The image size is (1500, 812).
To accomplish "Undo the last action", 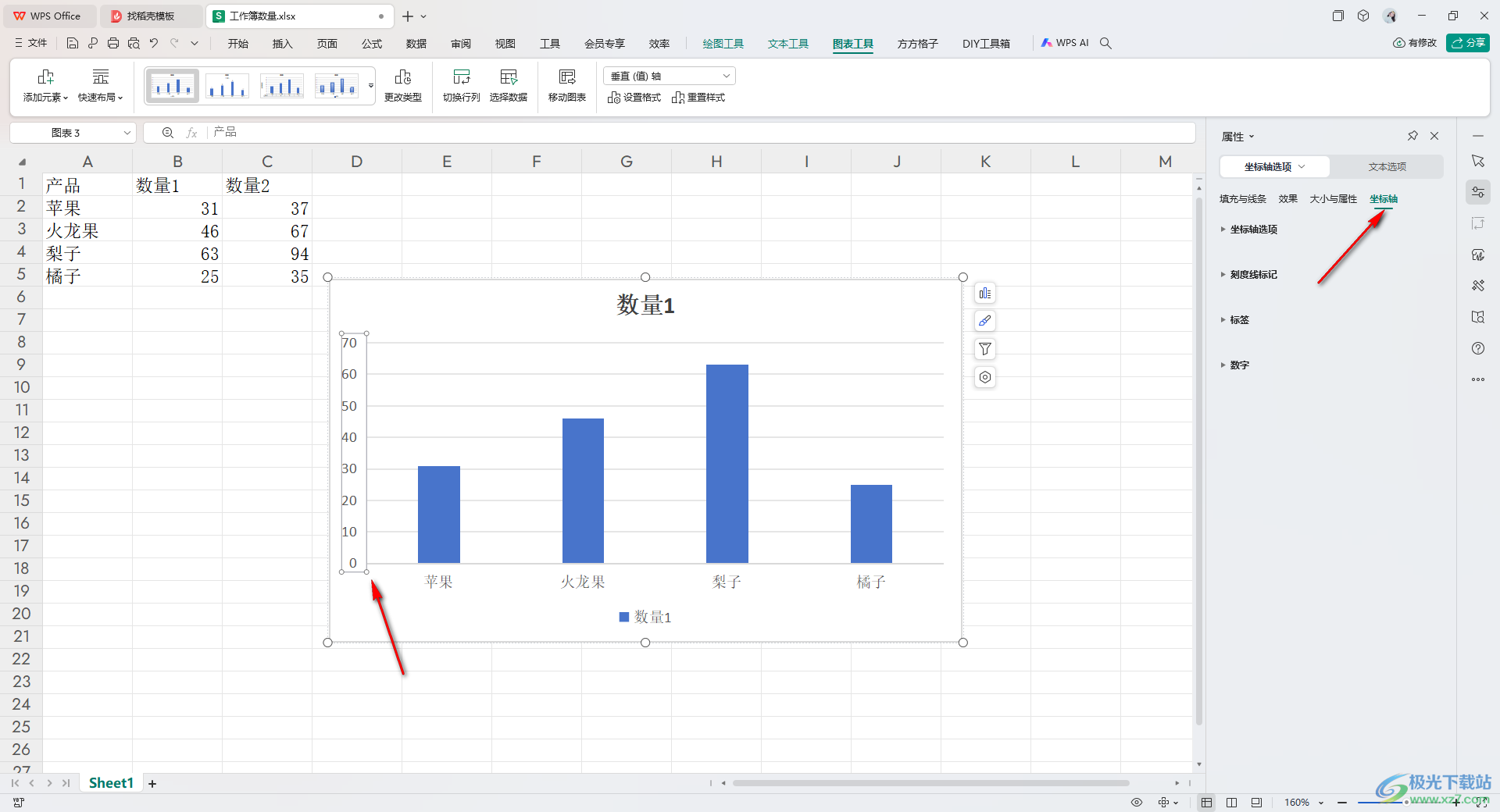I will [154, 44].
